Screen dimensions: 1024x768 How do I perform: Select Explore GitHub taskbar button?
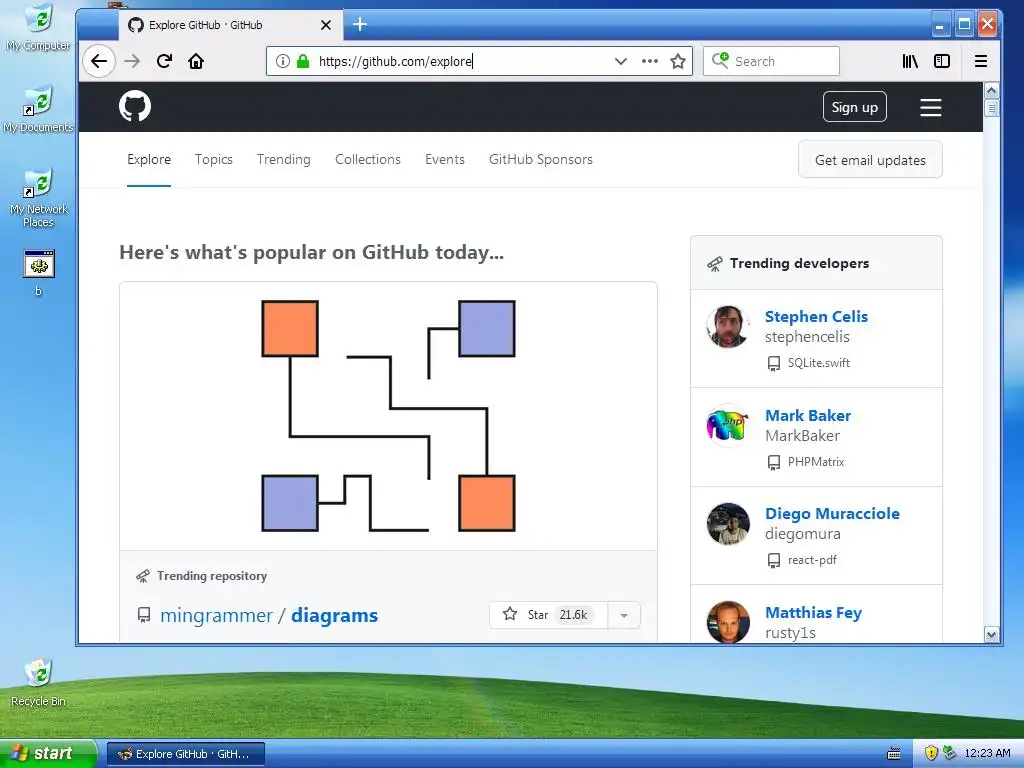tap(185, 754)
